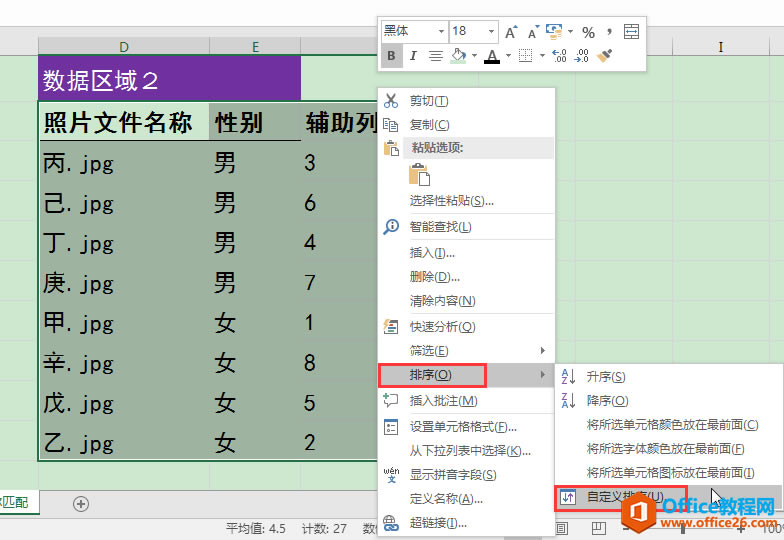Apply comma style format
Viewport: 784px width, 540px height.
click(609, 32)
